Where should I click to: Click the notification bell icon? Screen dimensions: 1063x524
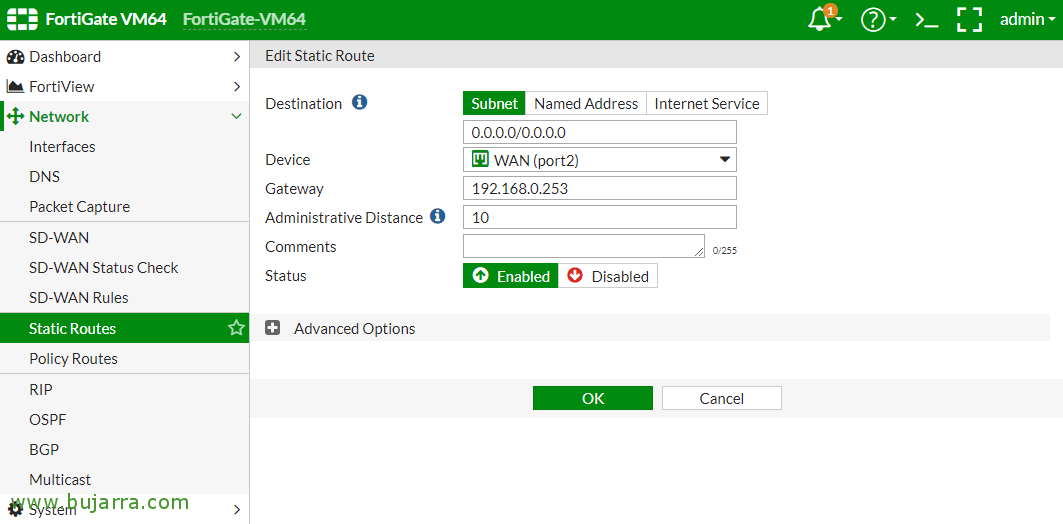click(x=820, y=20)
